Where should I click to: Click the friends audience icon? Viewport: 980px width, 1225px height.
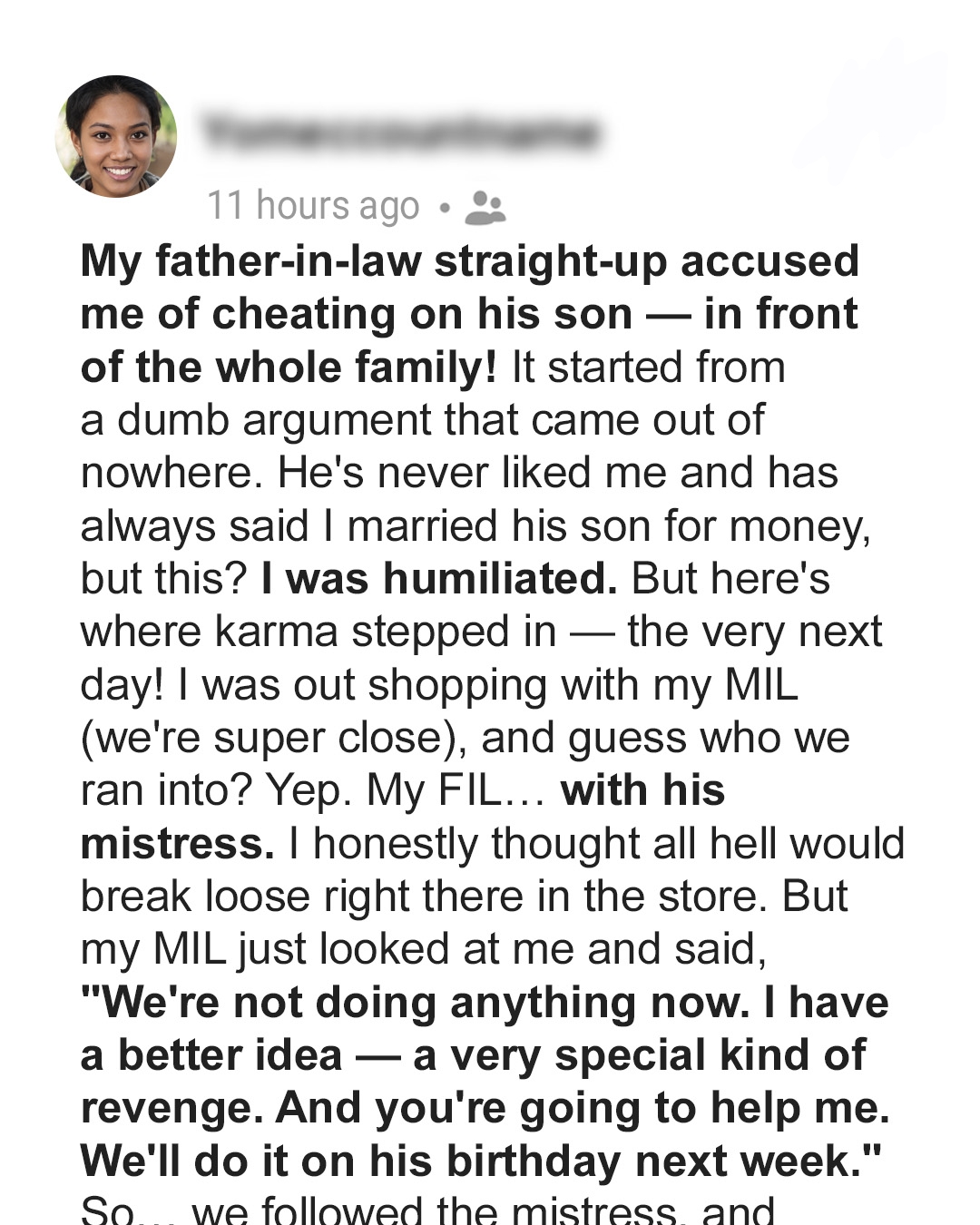click(485, 207)
